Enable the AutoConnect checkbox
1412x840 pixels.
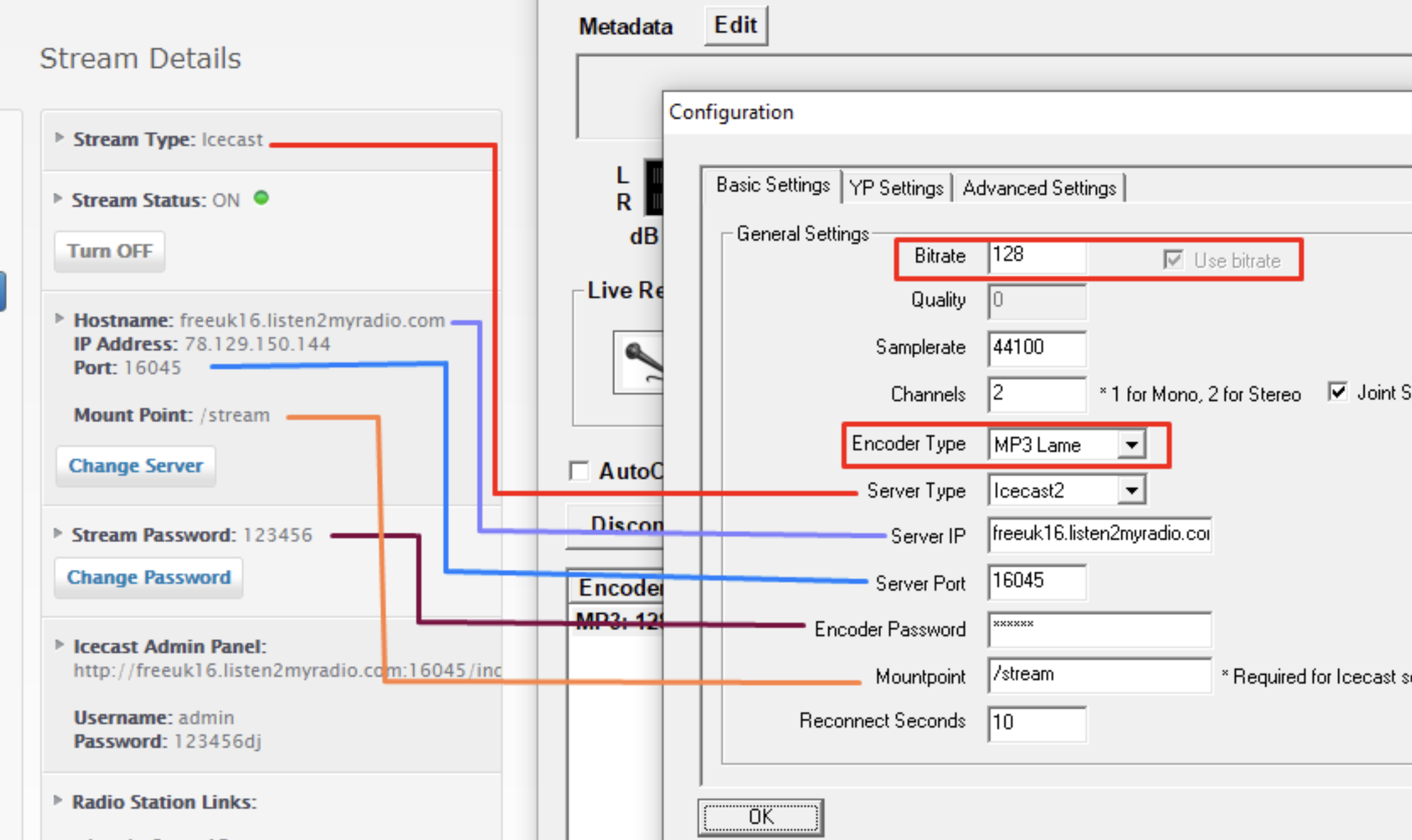579,471
